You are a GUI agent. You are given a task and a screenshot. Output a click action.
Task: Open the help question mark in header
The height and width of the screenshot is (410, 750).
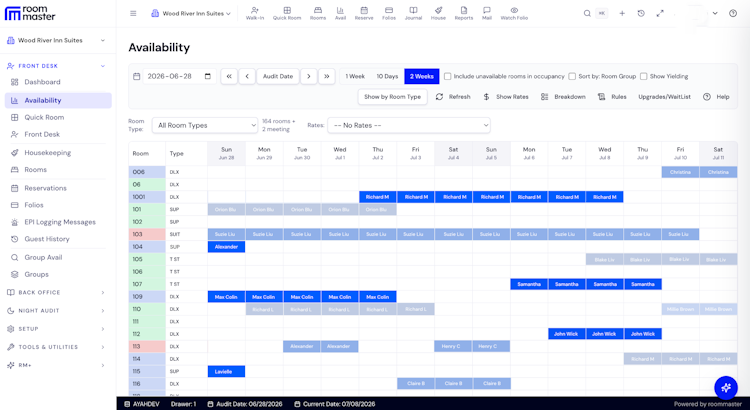[733, 13]
